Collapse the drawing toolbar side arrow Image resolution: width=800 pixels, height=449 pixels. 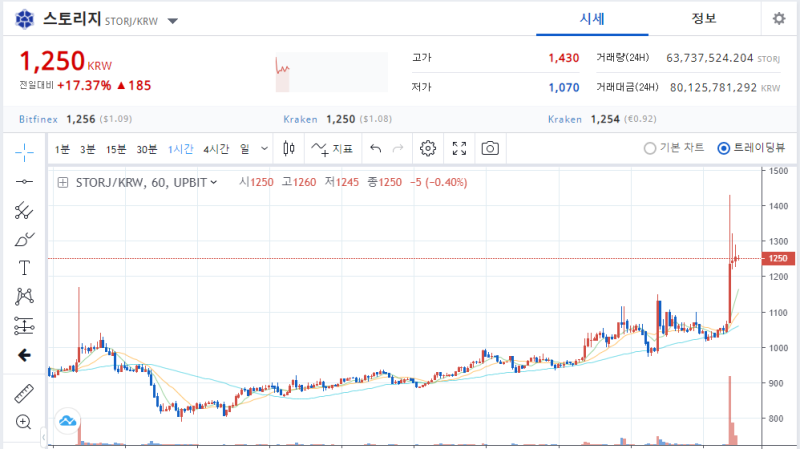(43, 437)
